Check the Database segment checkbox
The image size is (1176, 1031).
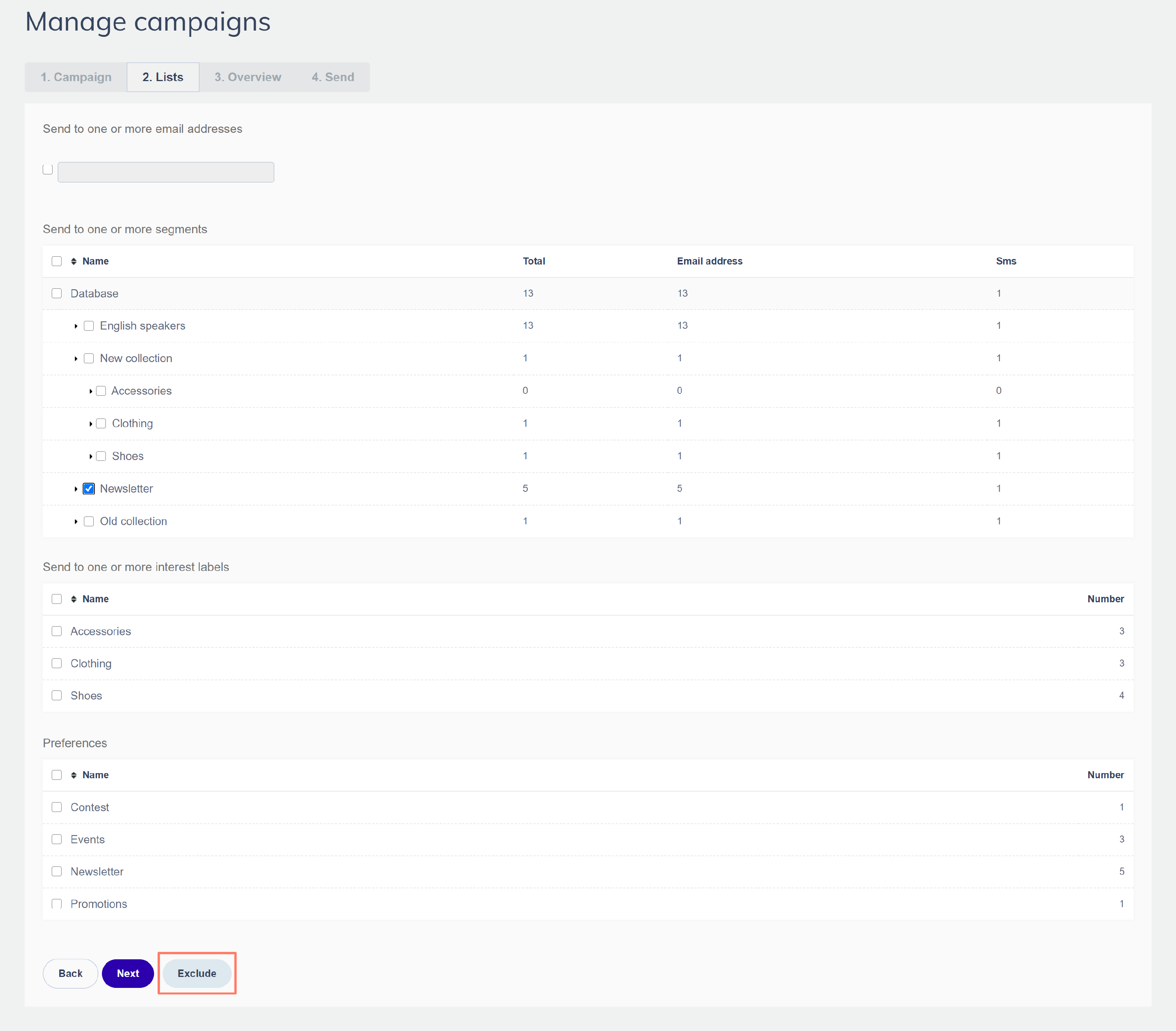(x=56, y=293)
